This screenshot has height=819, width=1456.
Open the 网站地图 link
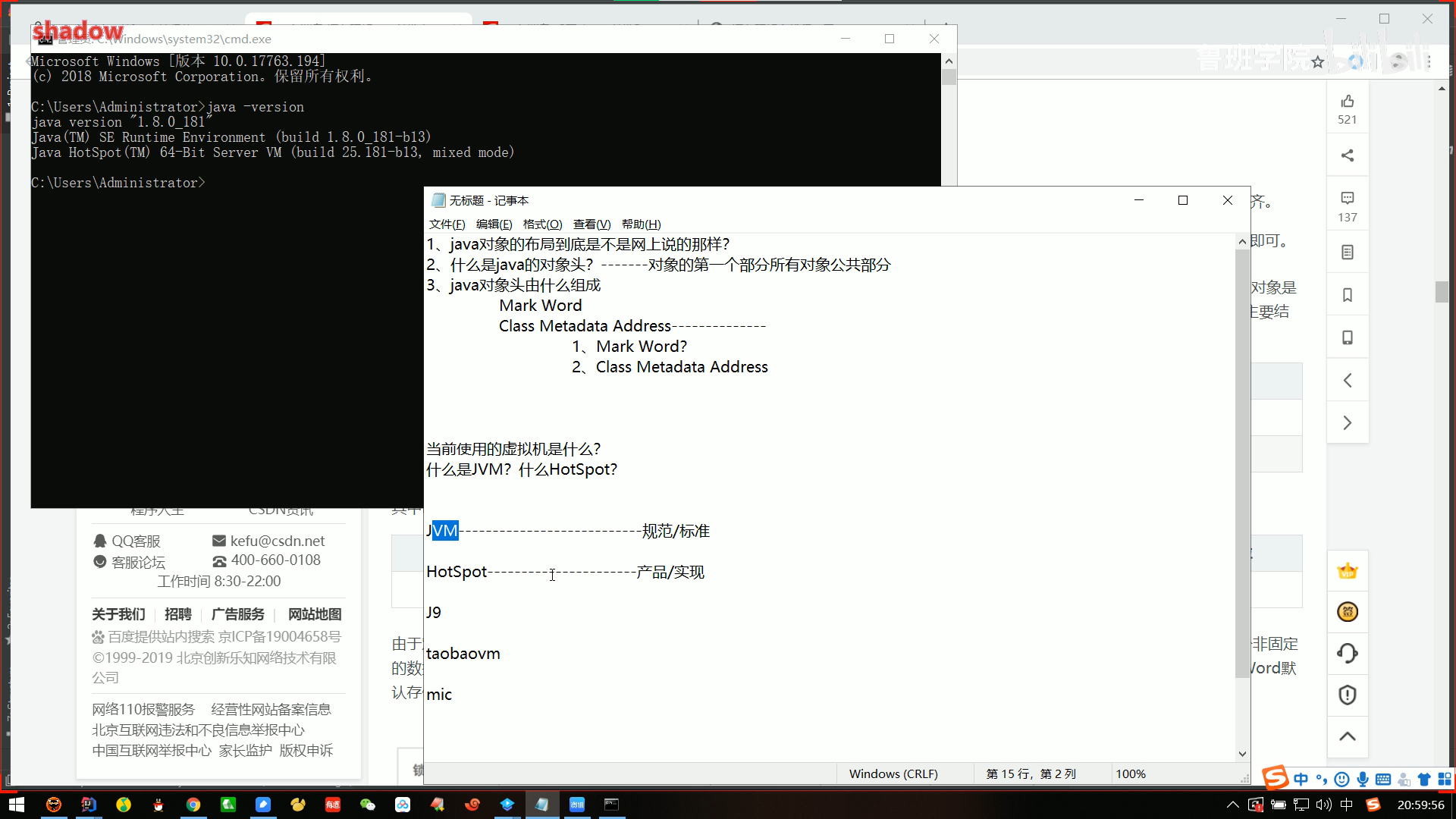pos(314,614)
